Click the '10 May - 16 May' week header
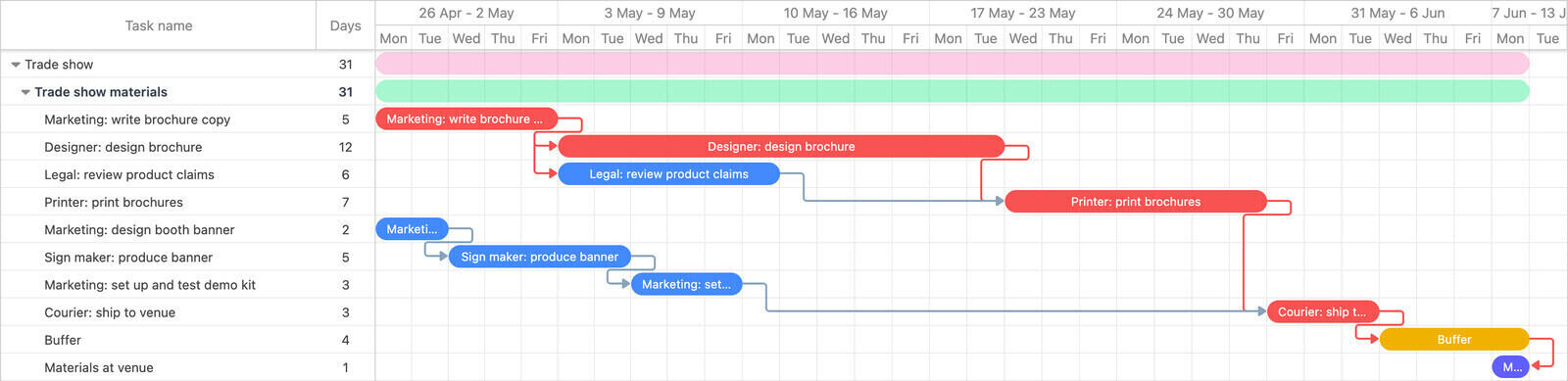This screenshot has height=381, width=1568. click(836, 13)
